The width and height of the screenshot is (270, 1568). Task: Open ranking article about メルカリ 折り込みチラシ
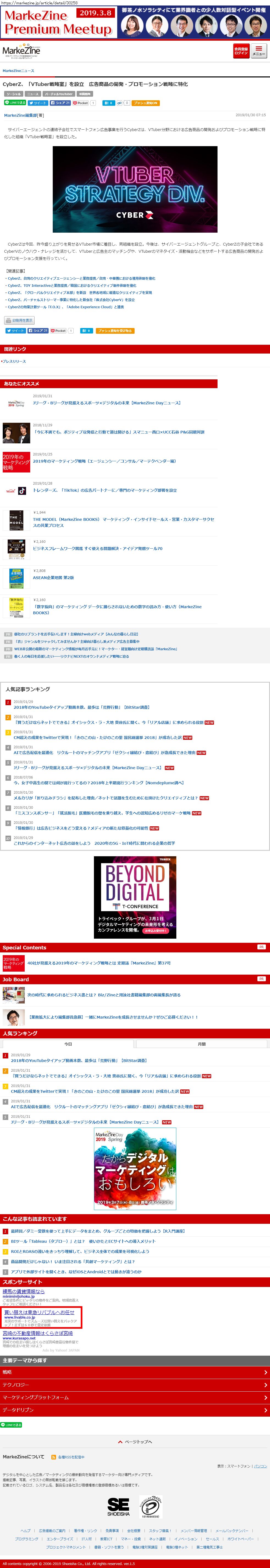click(x=106, y=797)
